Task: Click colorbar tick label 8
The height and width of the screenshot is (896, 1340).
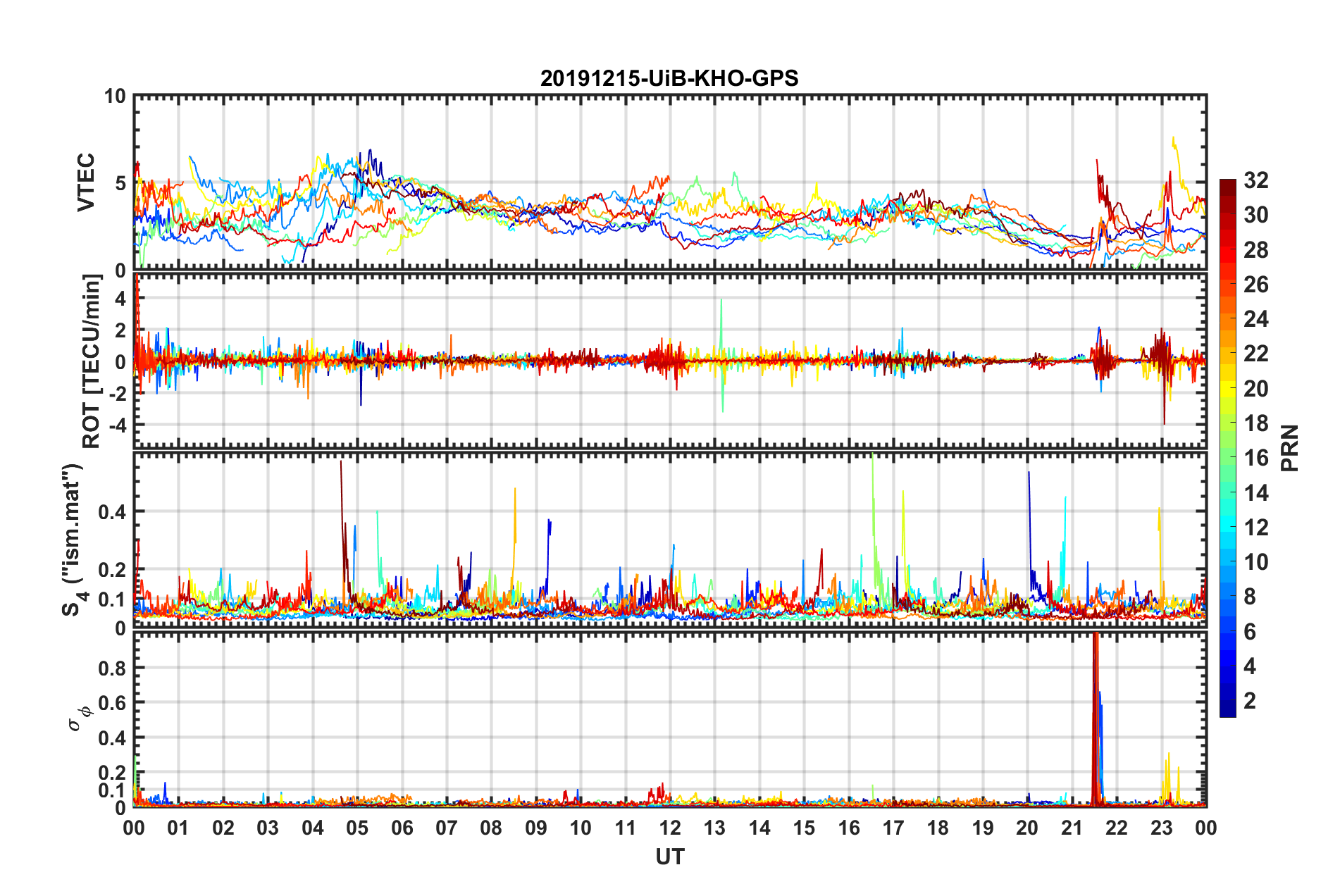Action: (x=1250, y=597)
